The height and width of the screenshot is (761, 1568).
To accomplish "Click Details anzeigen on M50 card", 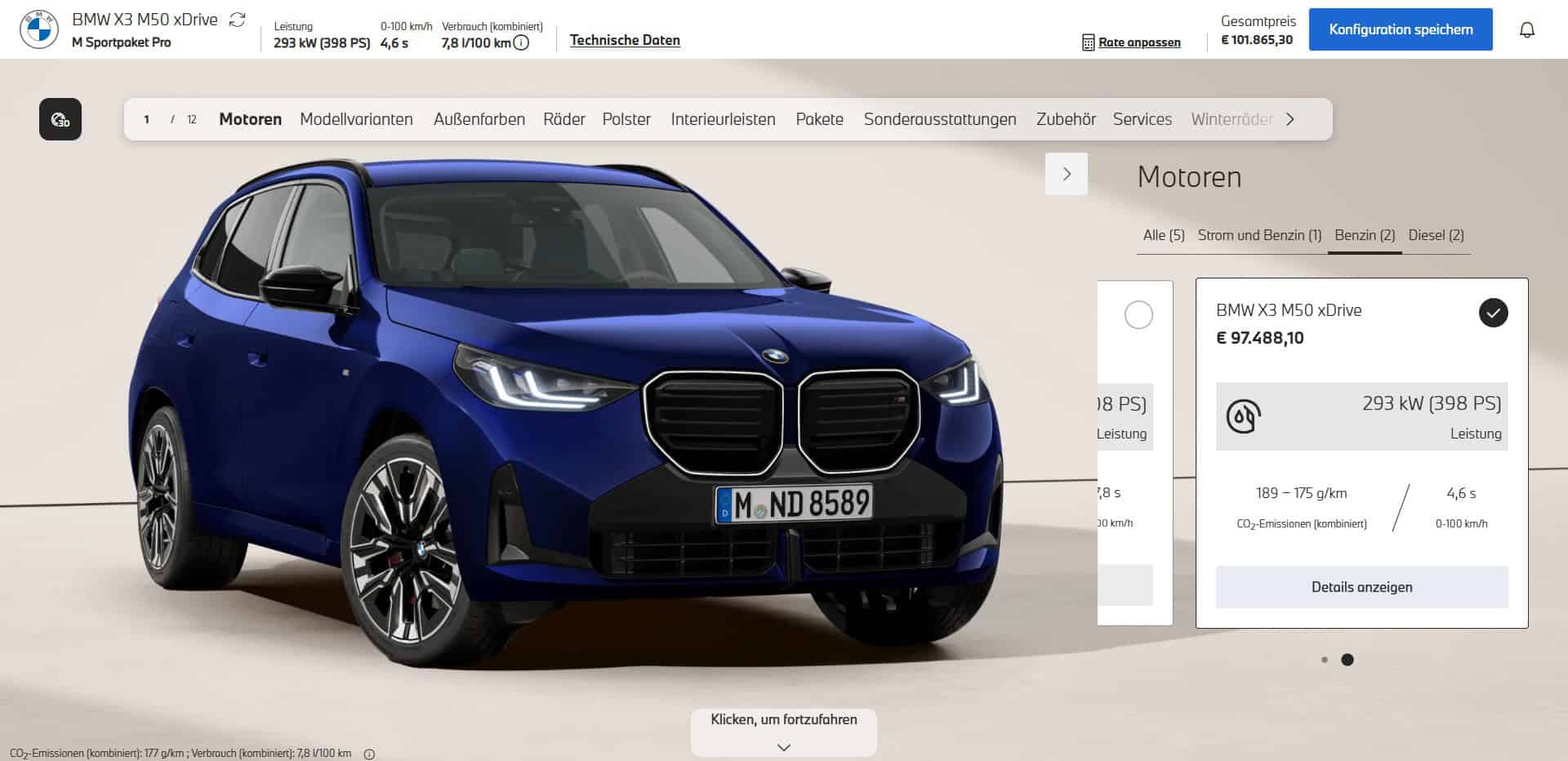I will point(1361,587).
